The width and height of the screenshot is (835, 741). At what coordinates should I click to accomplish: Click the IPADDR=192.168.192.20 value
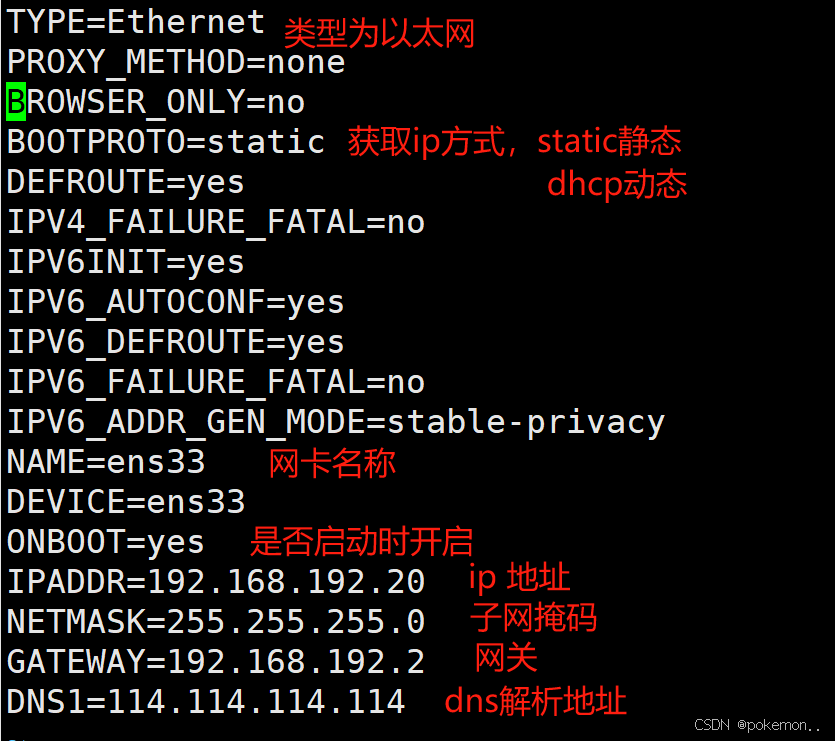pos(216,582)
